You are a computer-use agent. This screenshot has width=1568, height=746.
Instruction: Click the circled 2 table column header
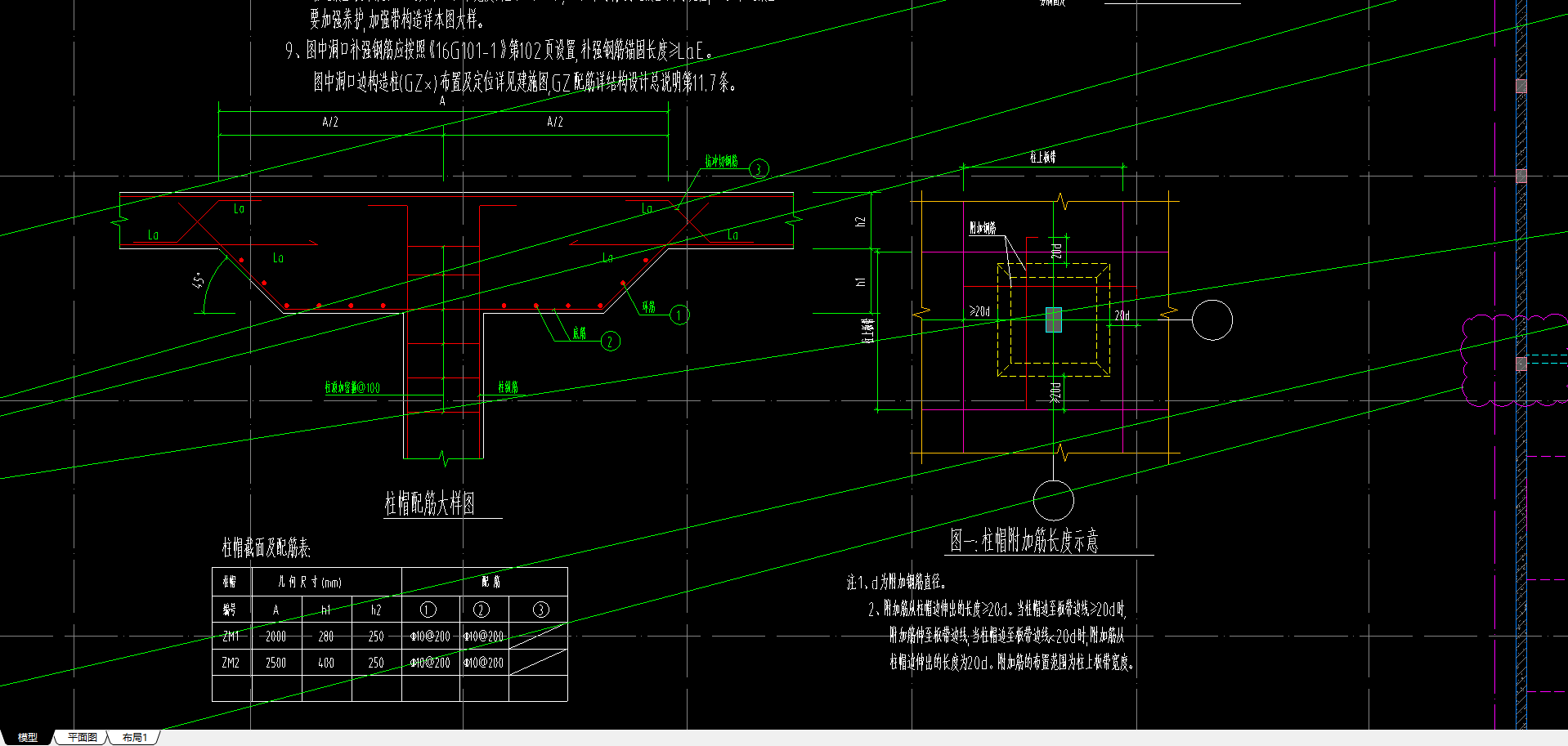(x=482, y=610)
